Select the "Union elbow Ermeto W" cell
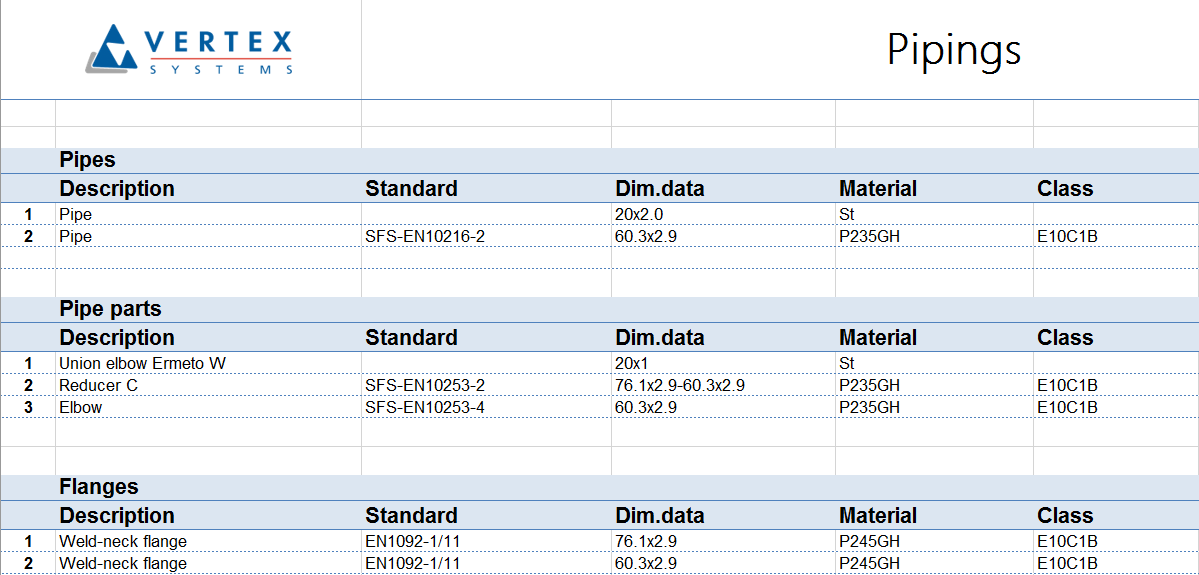Screen dimensions: 1199x575 coord(142,363)
